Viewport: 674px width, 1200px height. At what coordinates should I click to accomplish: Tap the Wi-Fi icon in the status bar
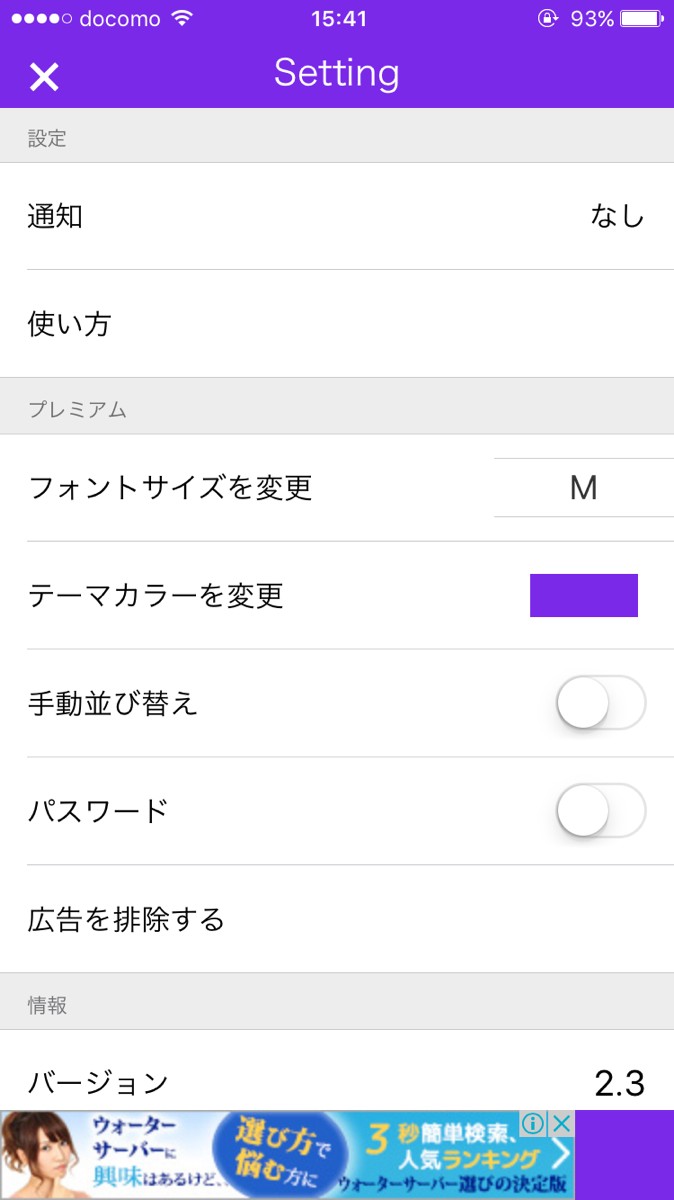pos(182,19)
